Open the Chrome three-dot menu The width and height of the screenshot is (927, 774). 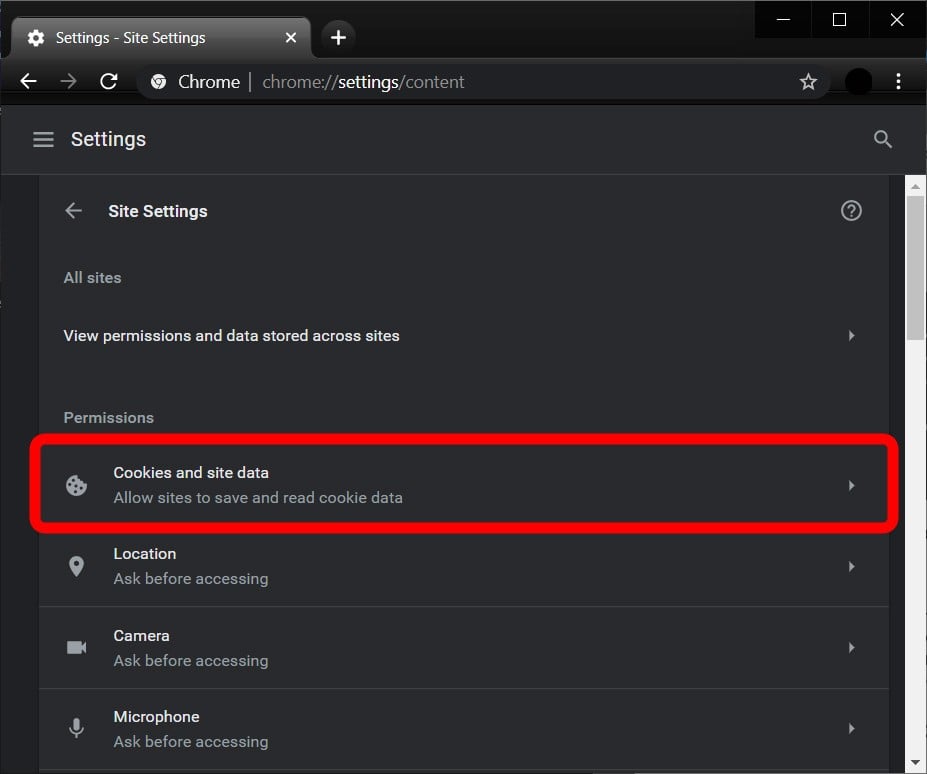[898, 82]
